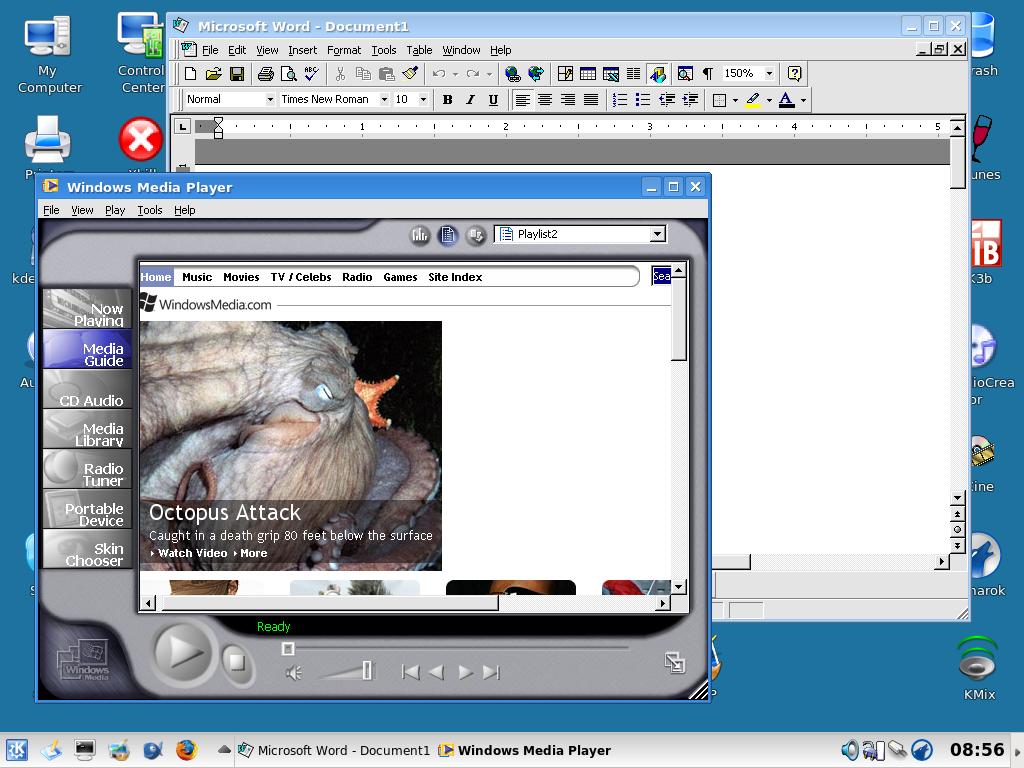The image size is (1024, 768).
Task: Apply bulleted list in Word formatting bar
Action: [x=643, y=99]
